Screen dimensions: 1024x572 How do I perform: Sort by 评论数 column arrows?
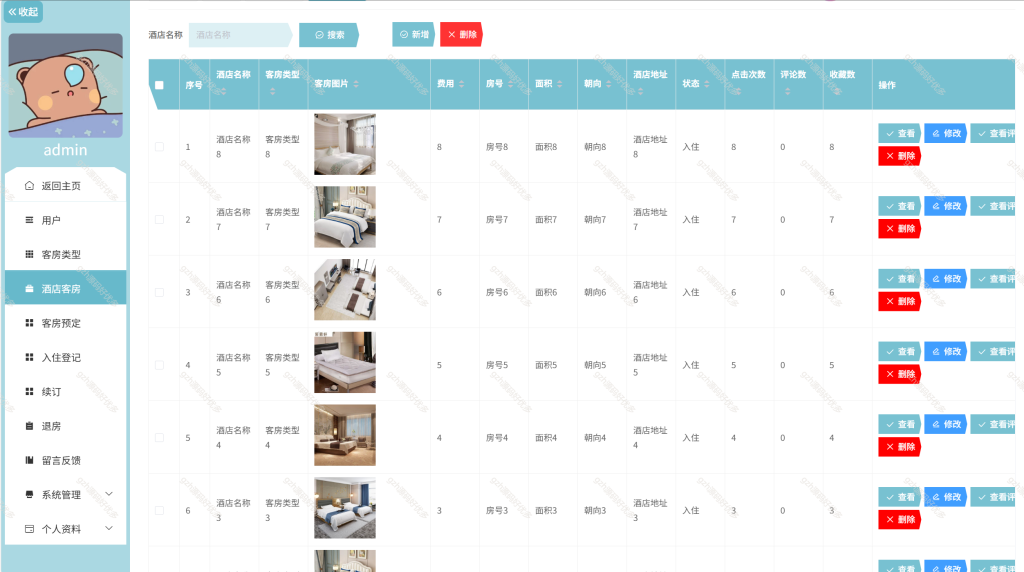point(788,91)
